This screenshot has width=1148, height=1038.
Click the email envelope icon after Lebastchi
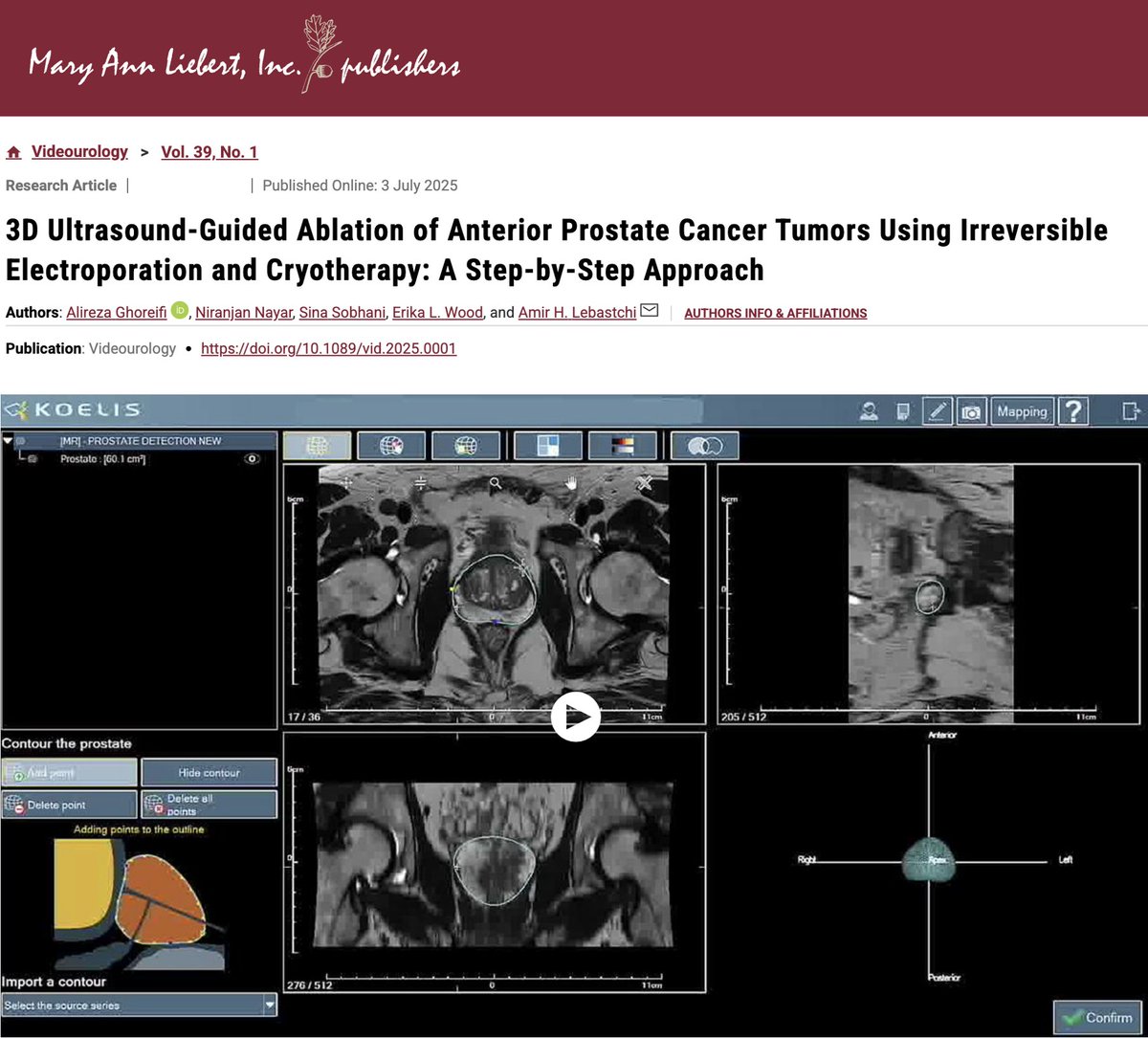[x=650, y=311]
